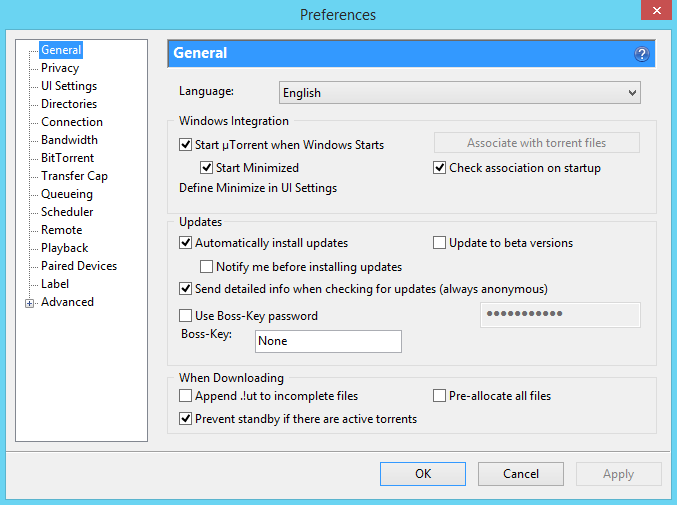This screenshot has height=505, width=677.
Task: Open the Scheduler page
Action: coord(67,212)
